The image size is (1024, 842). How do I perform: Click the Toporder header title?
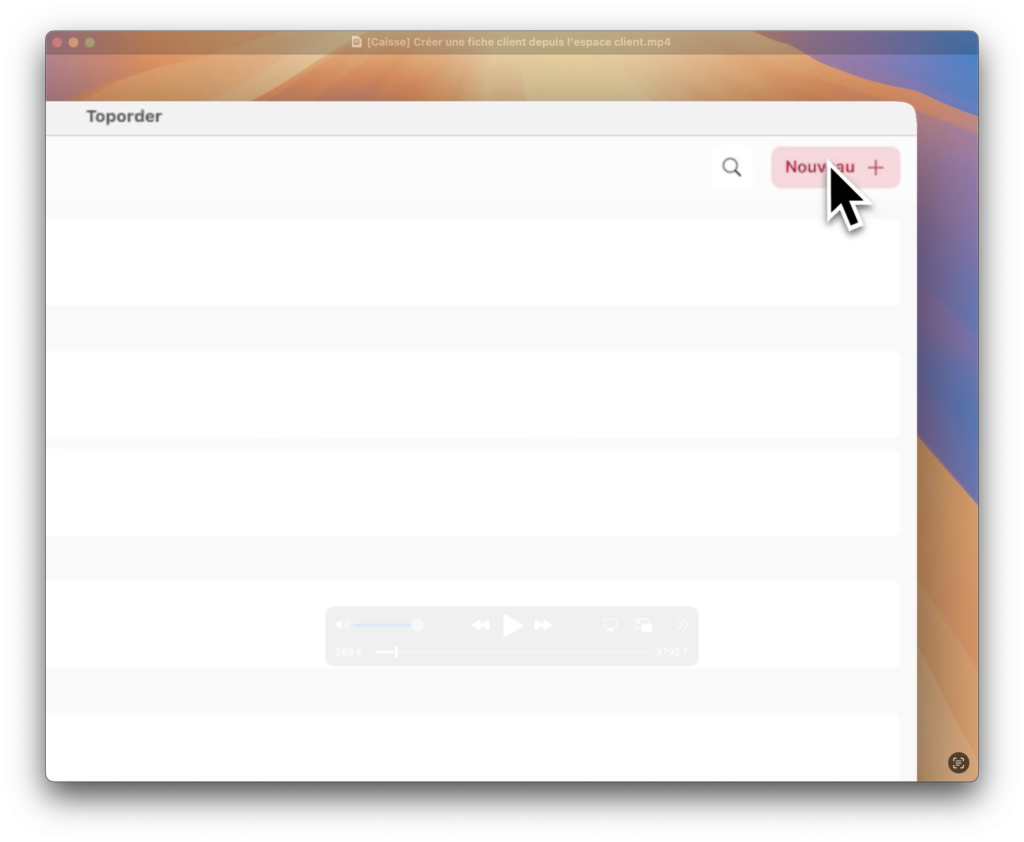pos(124,116)
